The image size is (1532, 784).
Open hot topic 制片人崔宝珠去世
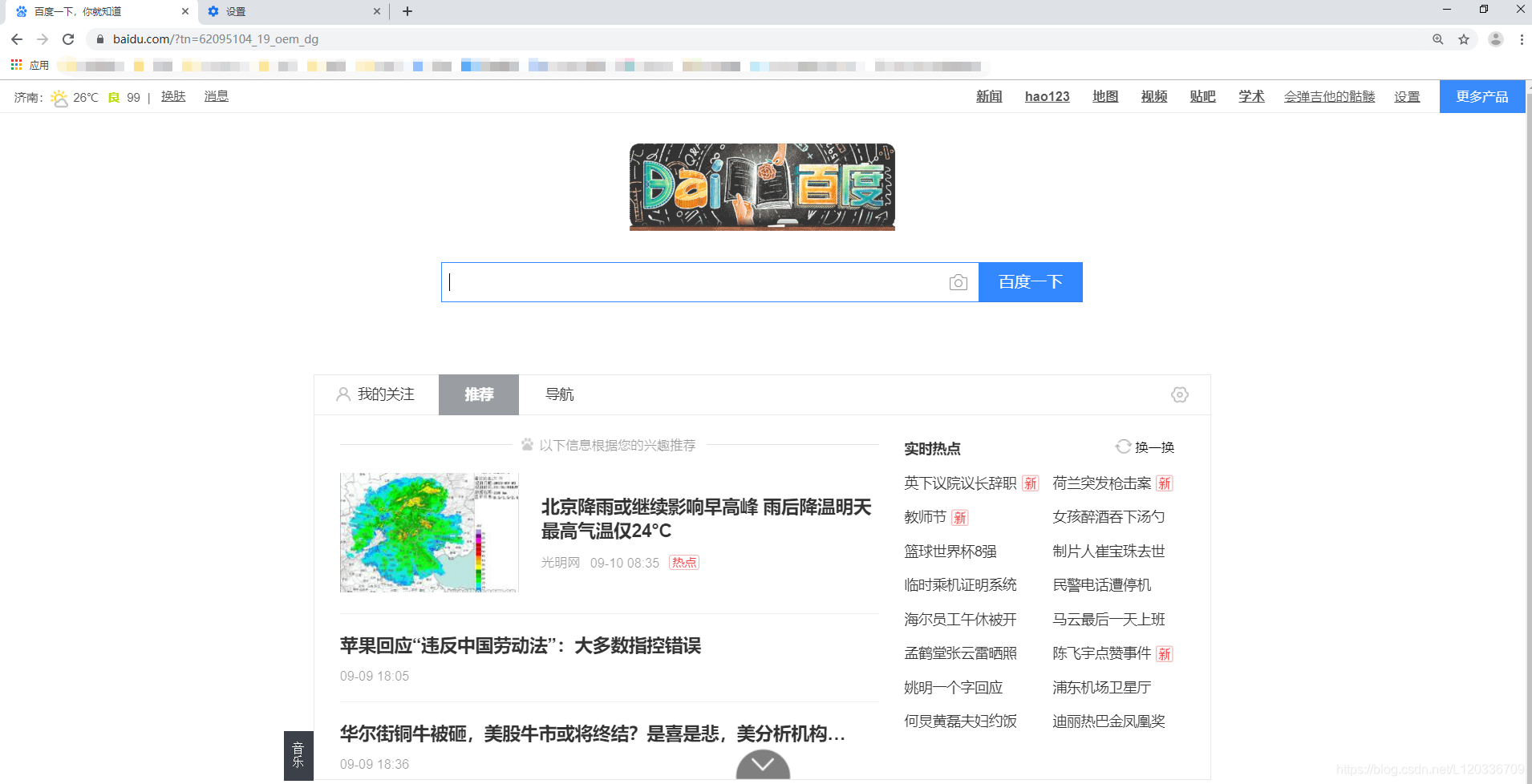tap(1108, 552)
